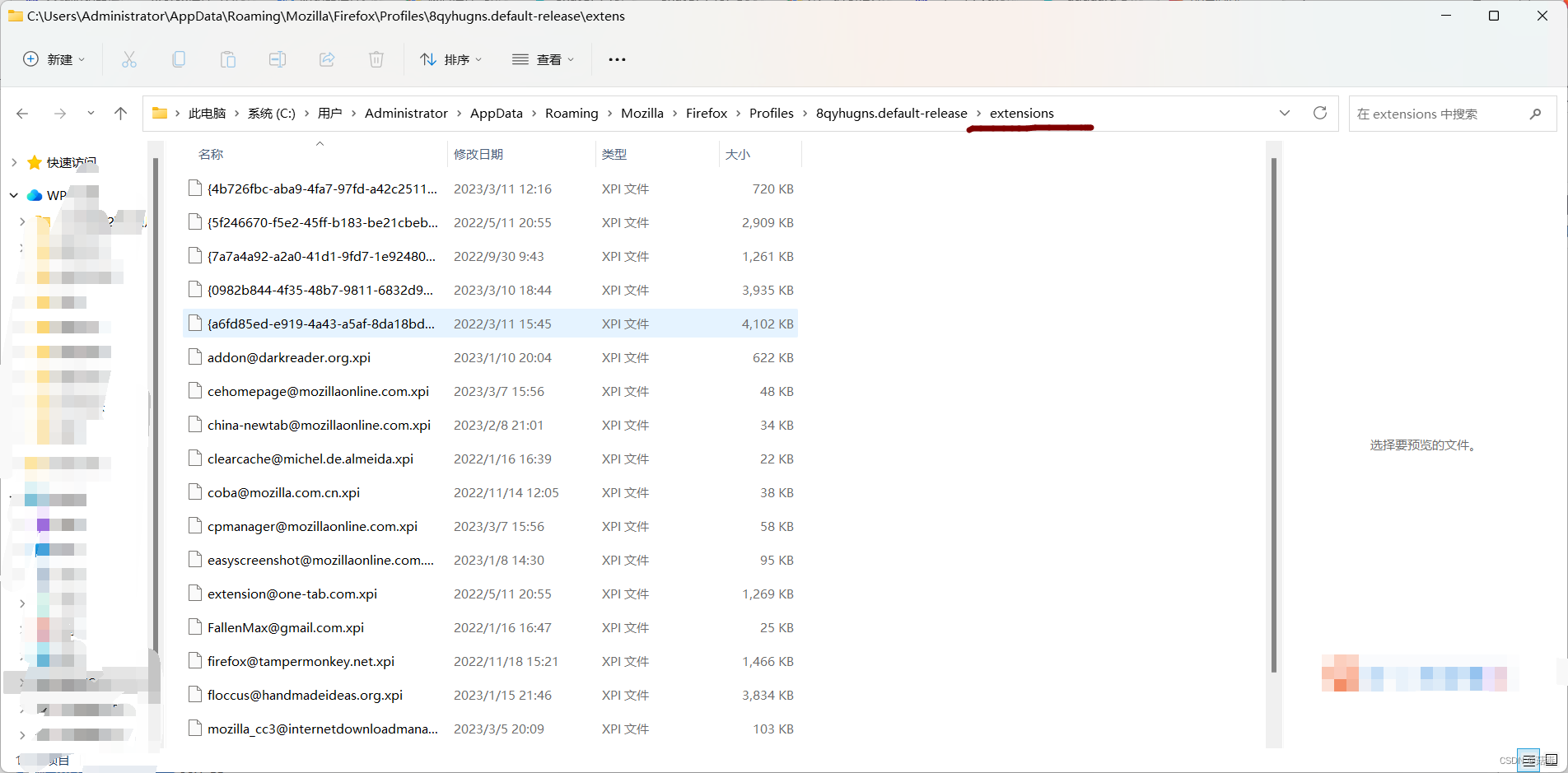Viewport: 1568px width, 773px height.
Task: Click 8qyhugns.default-release breadcrumb segment
Action: pyautogui.click(x=892, y=114)
